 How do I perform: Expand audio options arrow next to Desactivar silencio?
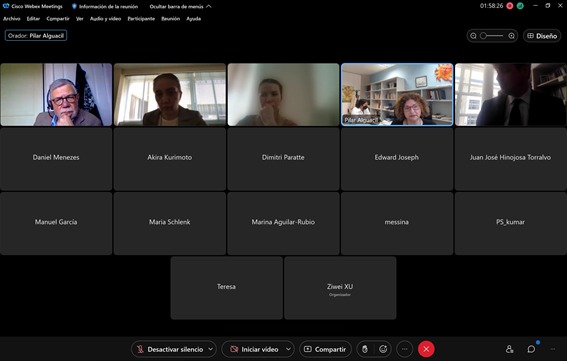(x=210, y=349)
